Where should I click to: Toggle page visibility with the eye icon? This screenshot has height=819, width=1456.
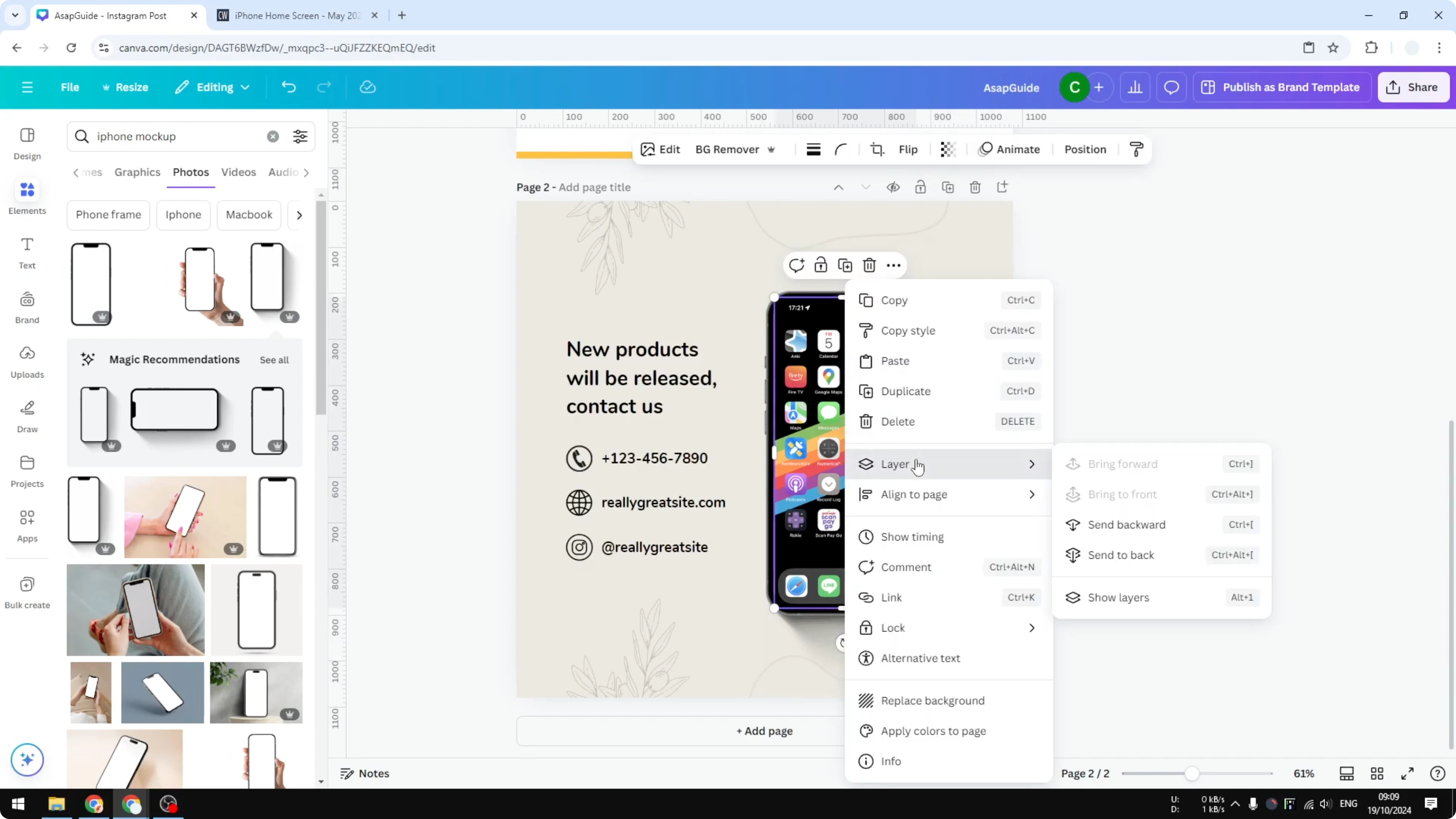893,186
